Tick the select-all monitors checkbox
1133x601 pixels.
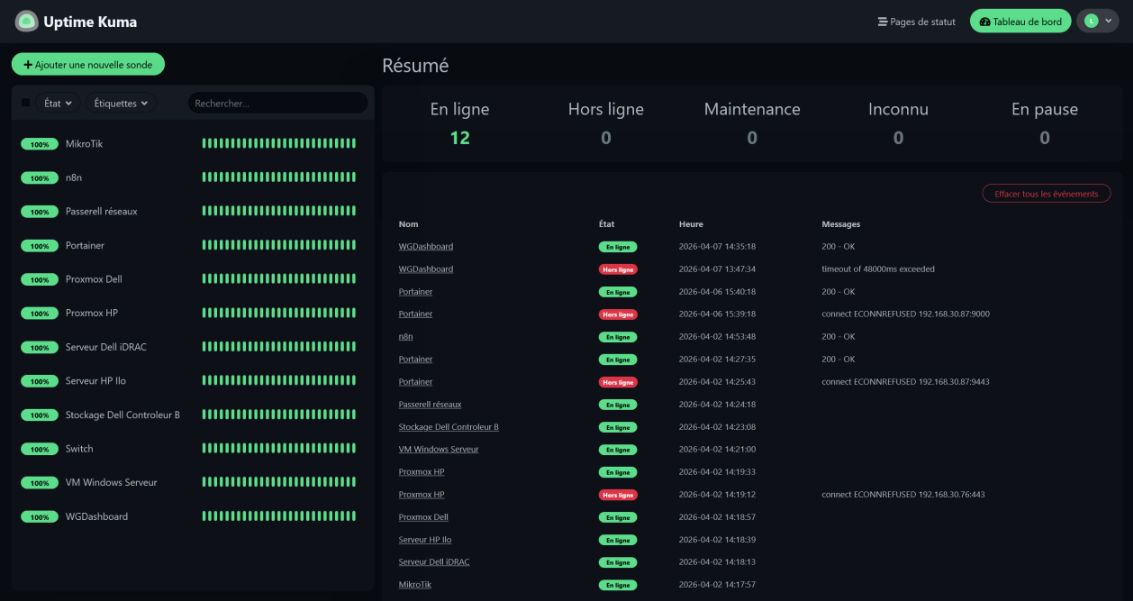[x=25, y=103]
